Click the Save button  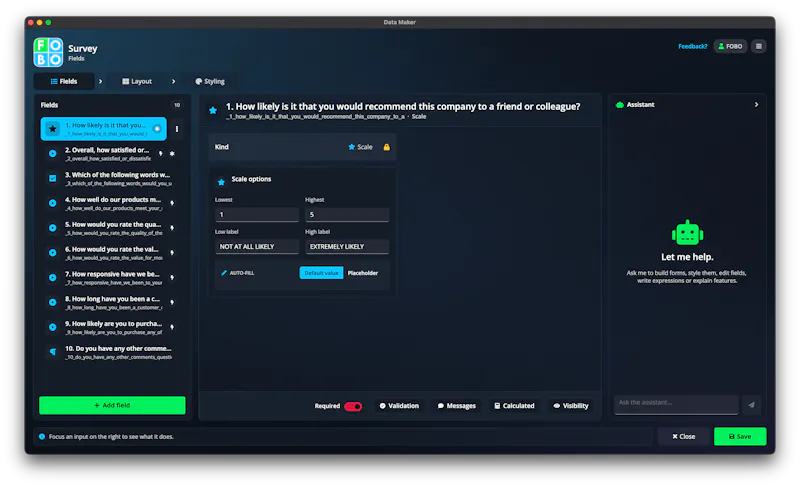740,437
